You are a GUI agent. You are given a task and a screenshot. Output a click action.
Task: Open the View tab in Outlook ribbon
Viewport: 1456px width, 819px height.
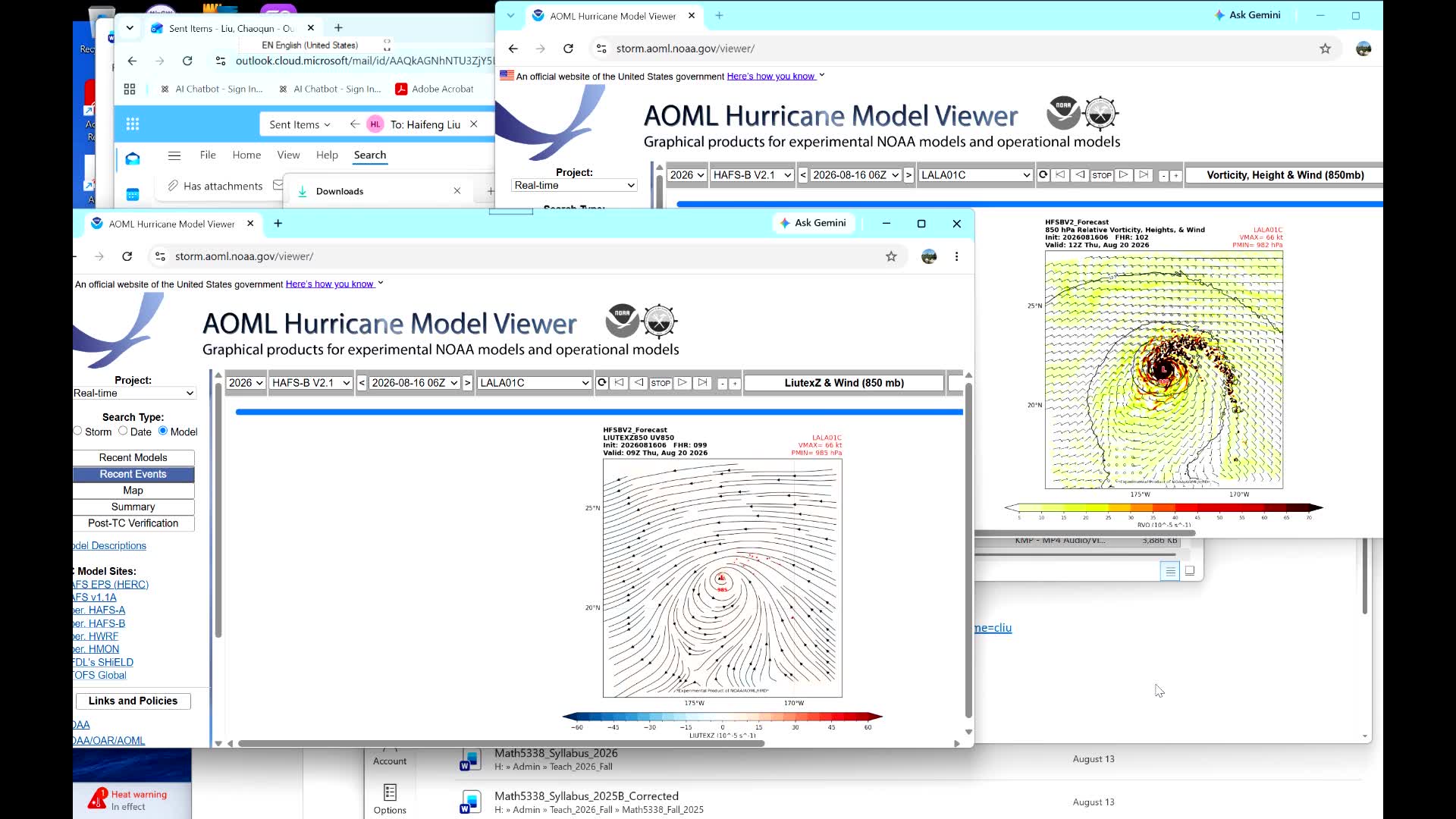click(288, 155)
